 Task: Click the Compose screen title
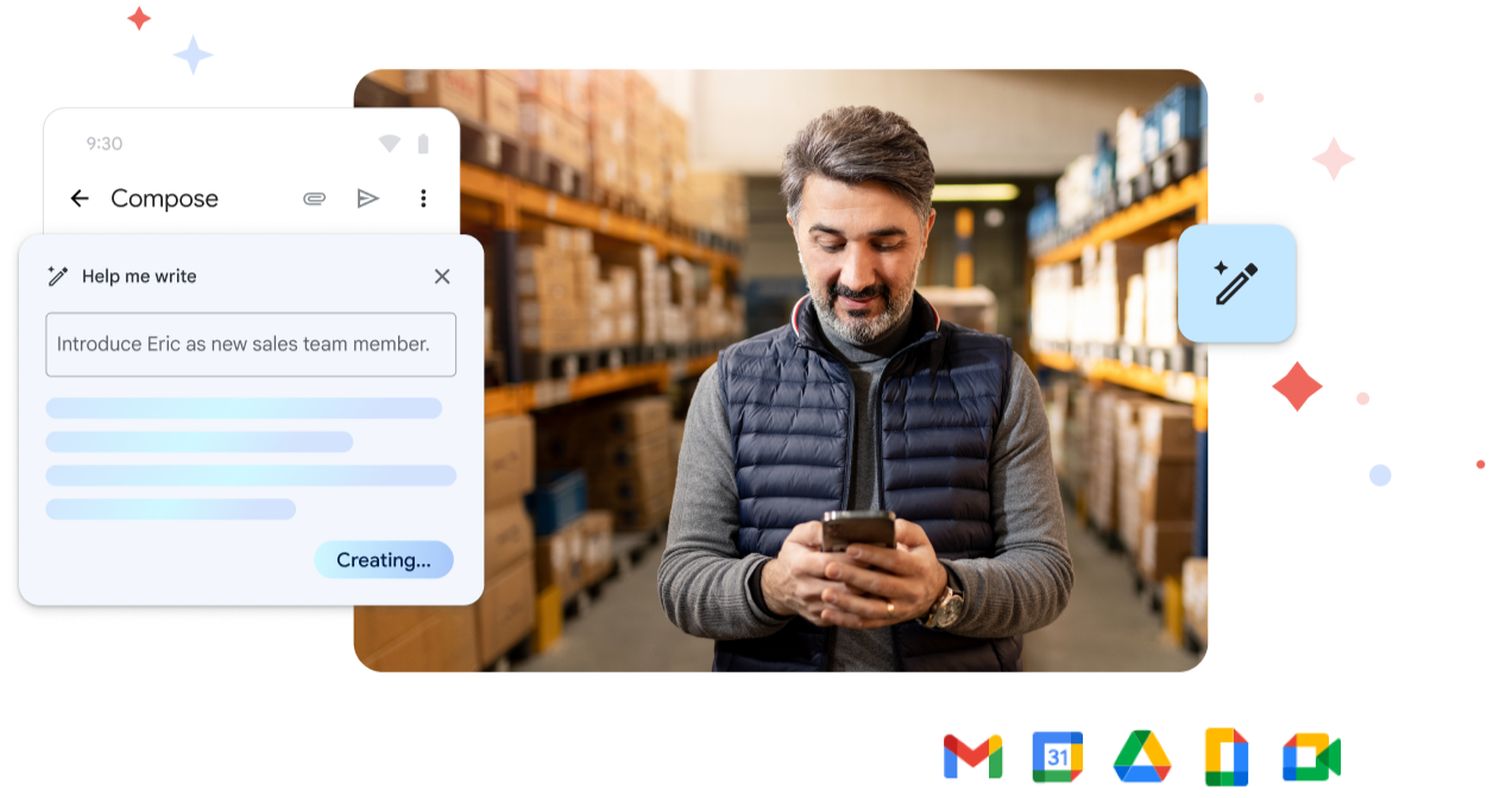tap(164, 198)
